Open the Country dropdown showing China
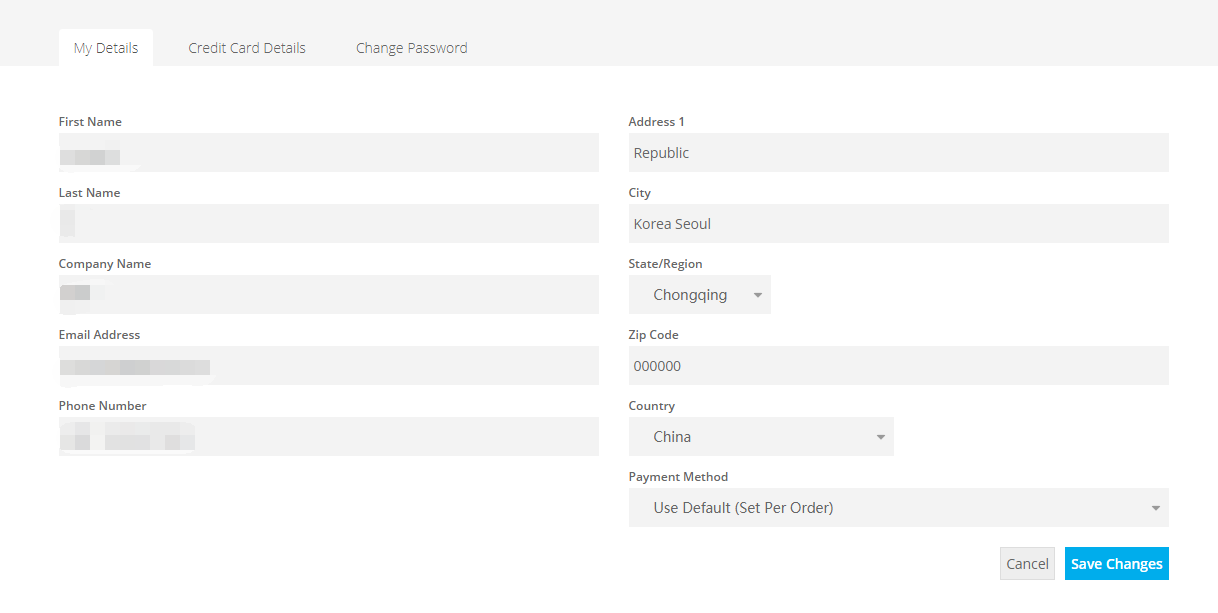Screen dimensions: 1218x613 (x=761, y=437)
